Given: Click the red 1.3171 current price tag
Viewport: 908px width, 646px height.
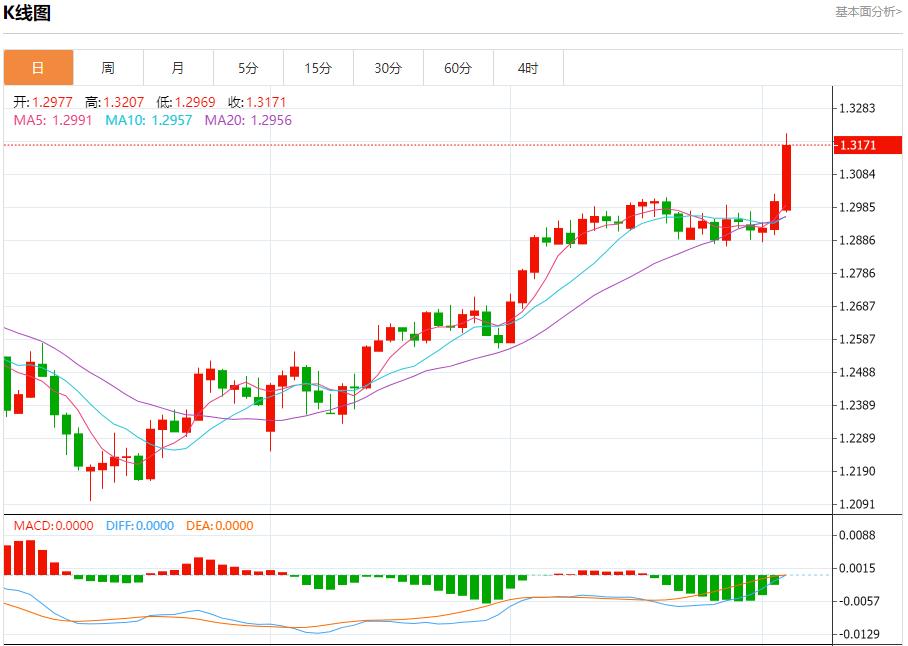Looking at the screenshot, I should tap(858, 145).
